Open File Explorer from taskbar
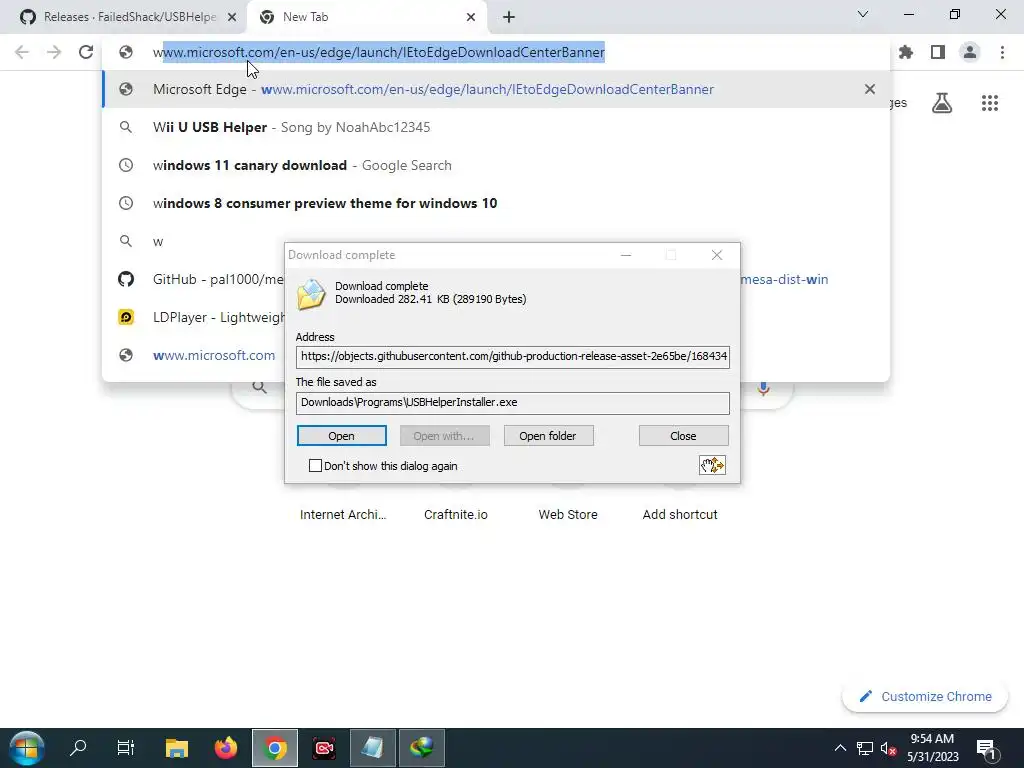This screenshot has height=768, width=1024. (x=176, y=748)
